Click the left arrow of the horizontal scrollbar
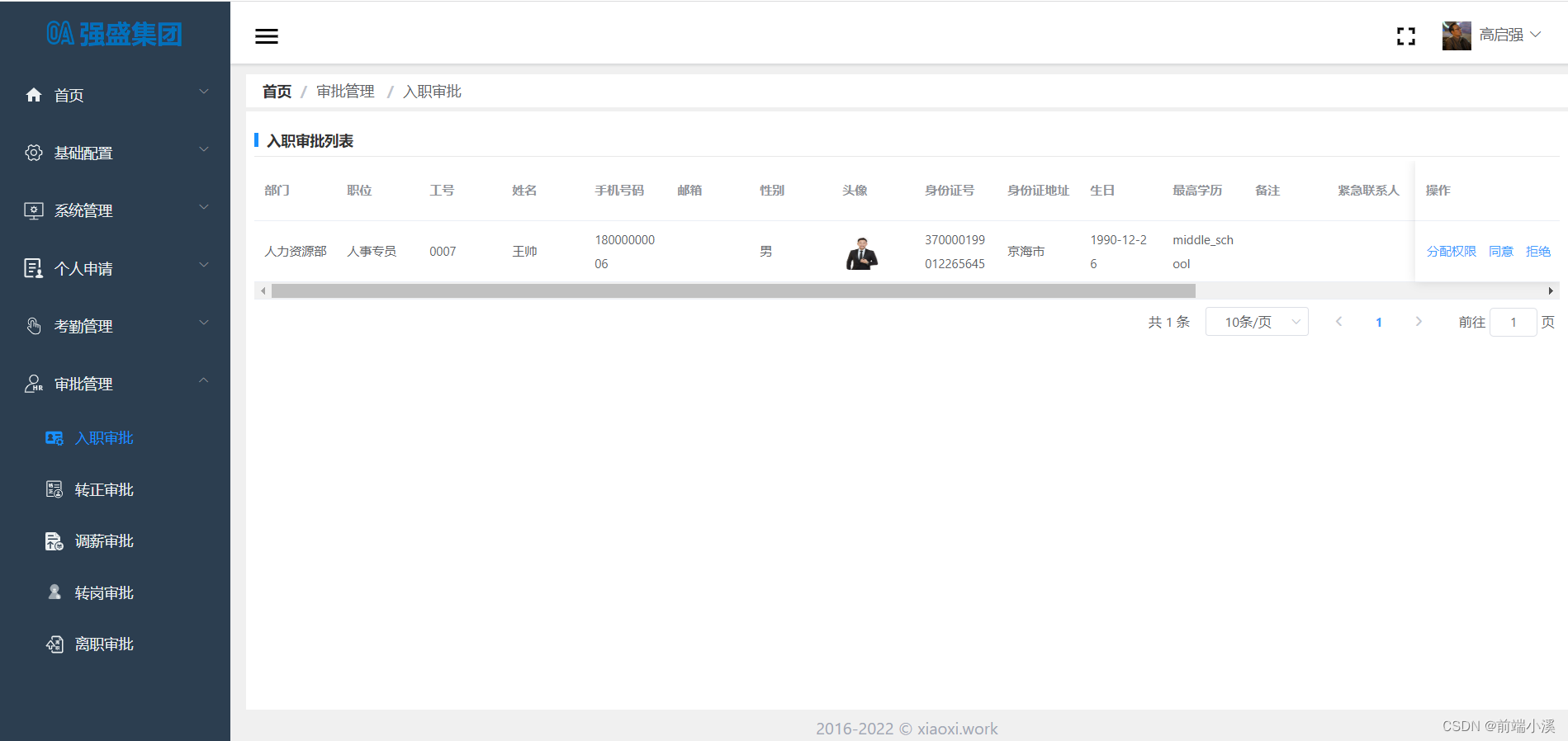The width and height of the screenshot is (1568, 741). pos(263,290)
